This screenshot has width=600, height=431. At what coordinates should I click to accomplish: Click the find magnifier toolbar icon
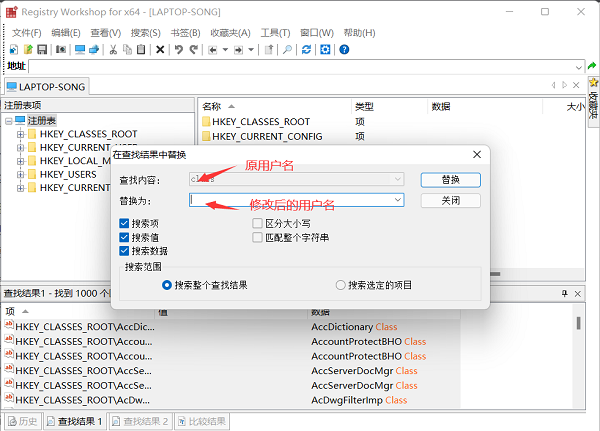pyautogui.click(x=287, y=49)
